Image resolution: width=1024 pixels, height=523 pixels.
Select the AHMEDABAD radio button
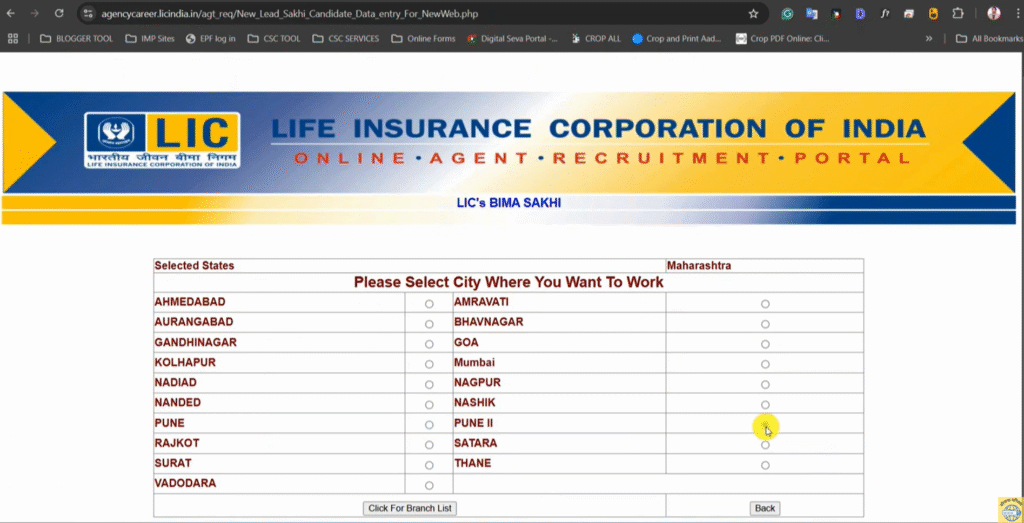[429, 303]
